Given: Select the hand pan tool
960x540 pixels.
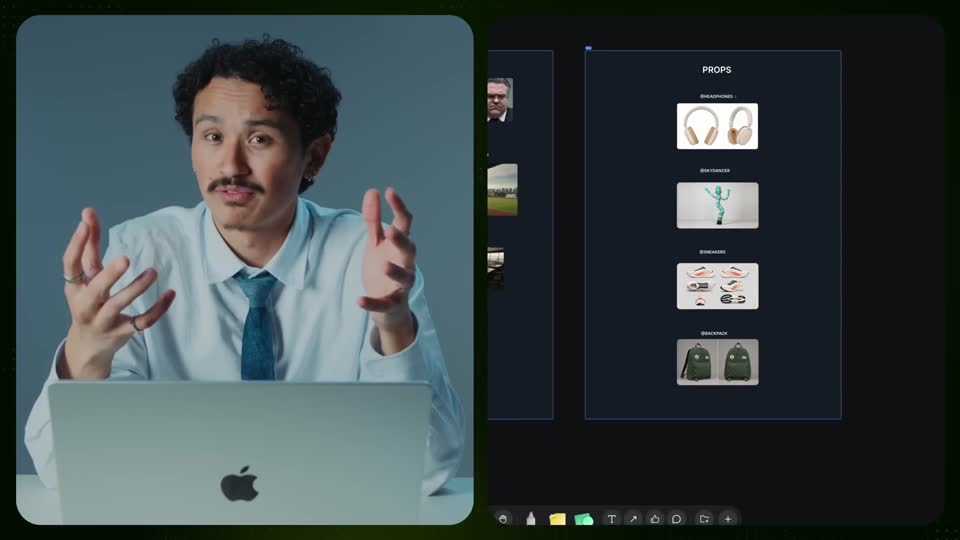Looking at the screenshot, I should pos(503,519).
